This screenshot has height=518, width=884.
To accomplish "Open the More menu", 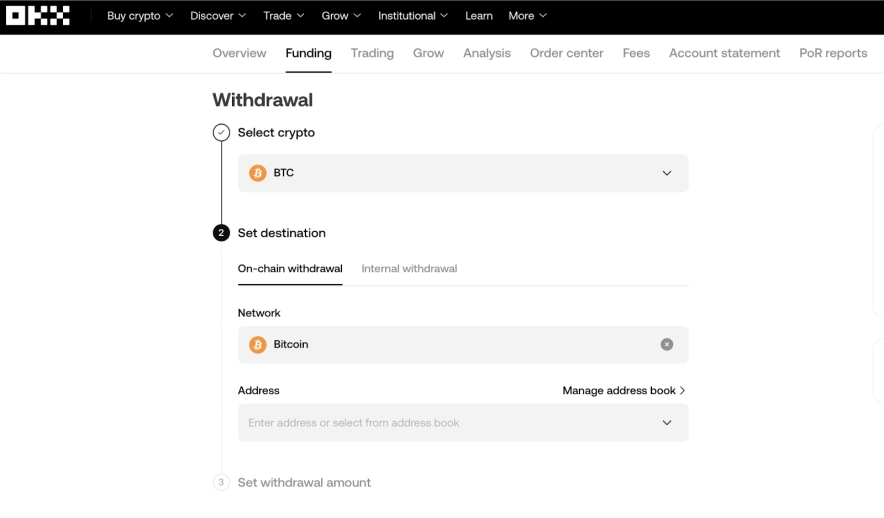I will pos(527,16).
